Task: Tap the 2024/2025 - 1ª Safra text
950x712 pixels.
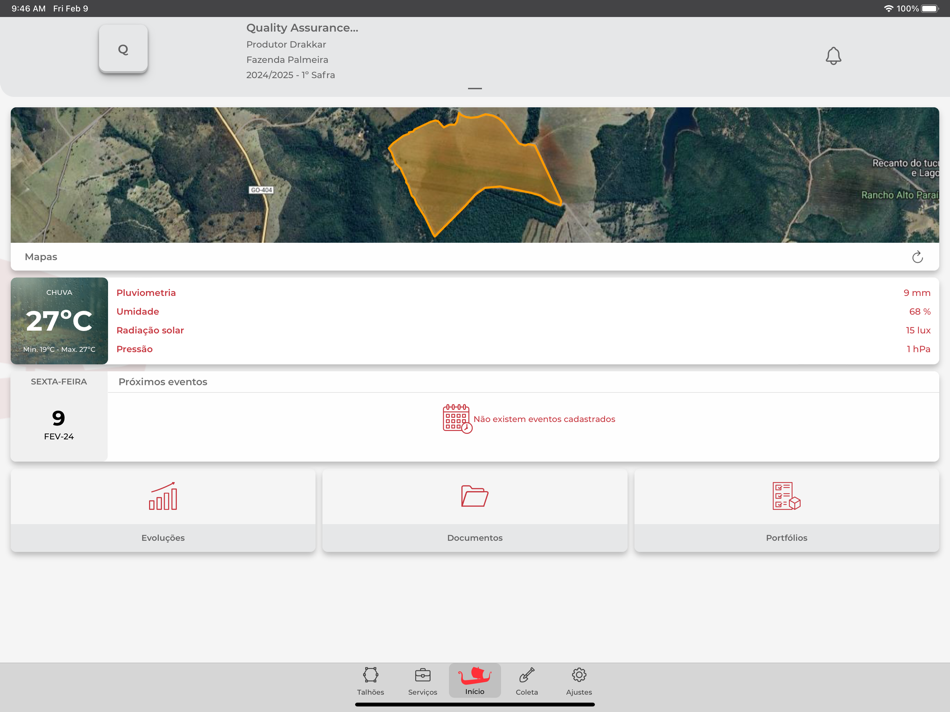Action: click(291, 75)
